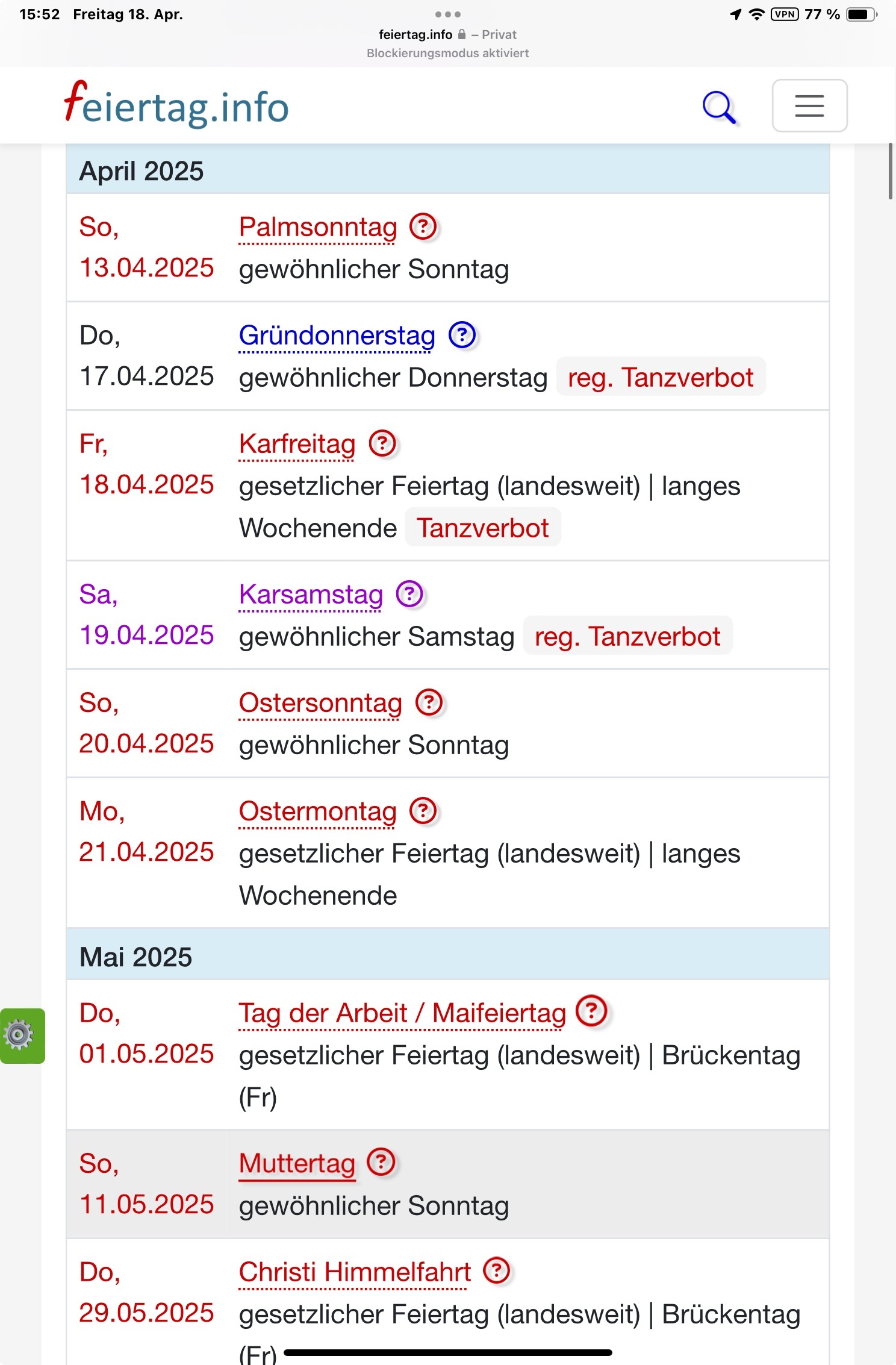Click the Tanzverbot badge under Karfreitag
The image size is (896, 1365).
pyautogui.click(x=483, y=528)
